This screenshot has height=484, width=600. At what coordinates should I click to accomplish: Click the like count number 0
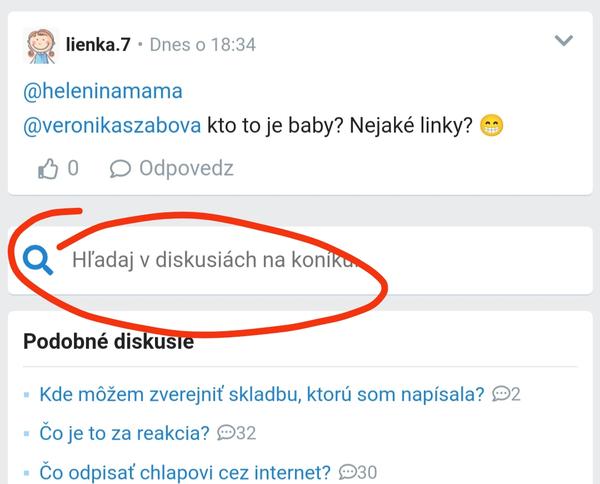coord(73,168)
